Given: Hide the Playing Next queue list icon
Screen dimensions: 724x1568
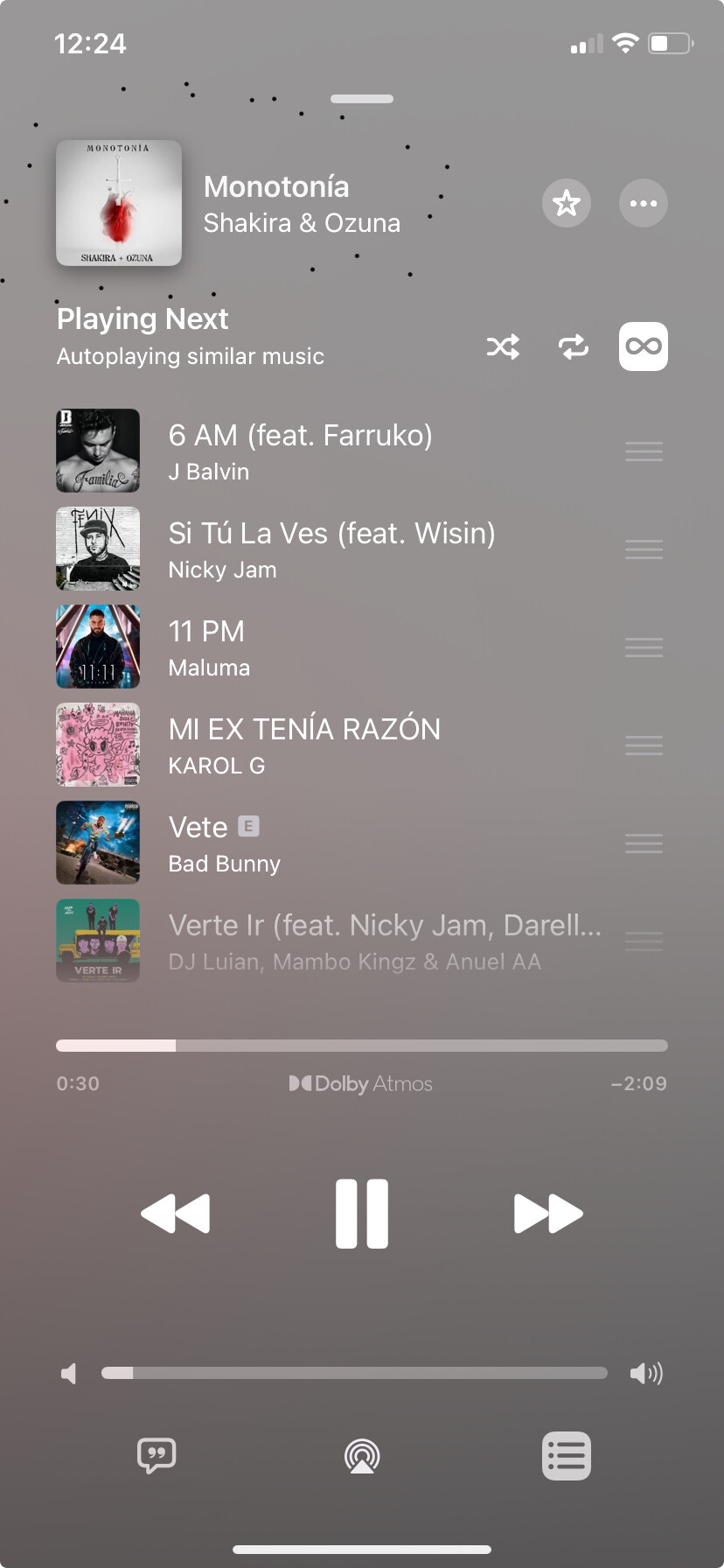Looking at the screenshot, I should (567, 1456).
